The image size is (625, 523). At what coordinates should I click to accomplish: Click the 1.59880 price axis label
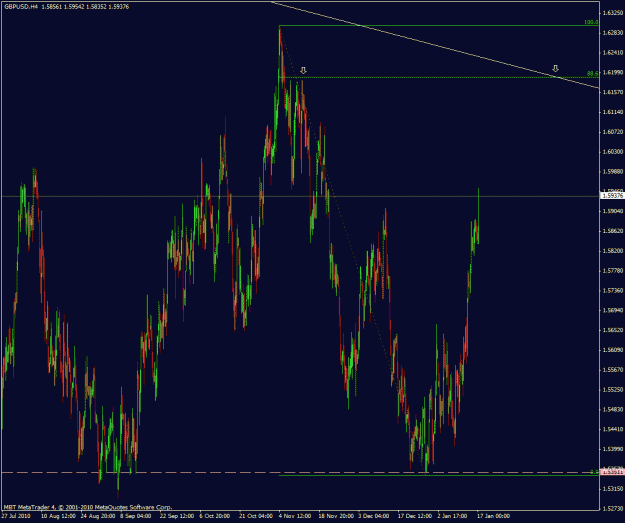tap(613, 171)
